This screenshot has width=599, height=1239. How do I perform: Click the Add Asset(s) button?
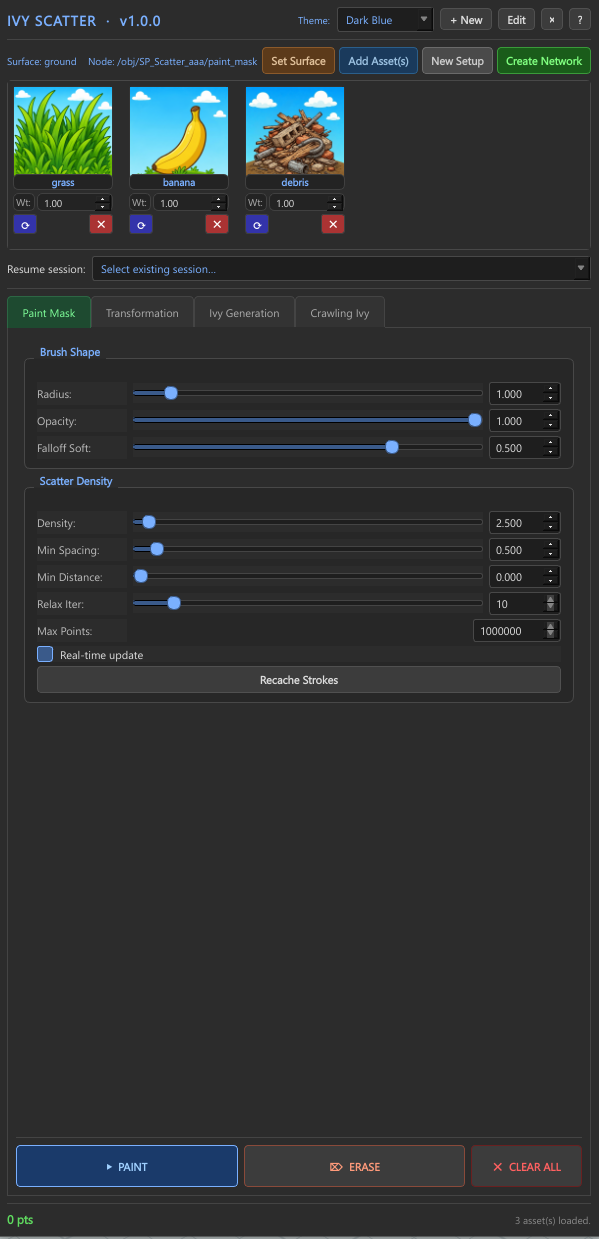pyautogui.click(x=378, y=61)
